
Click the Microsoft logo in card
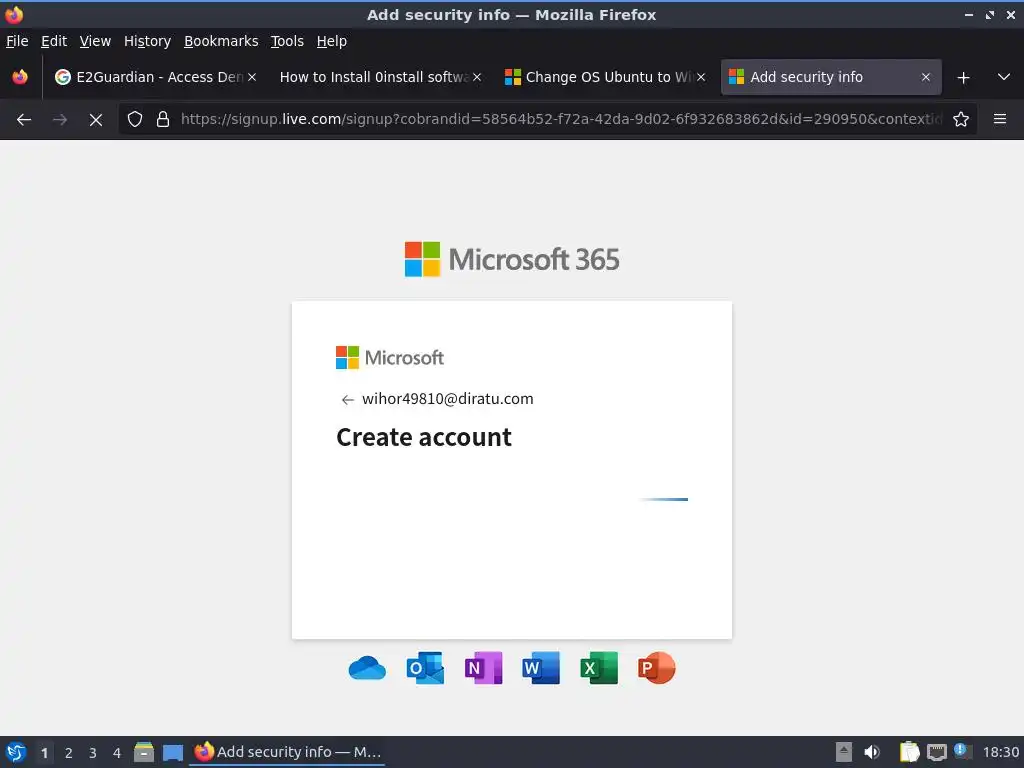[x=390, y=358]
